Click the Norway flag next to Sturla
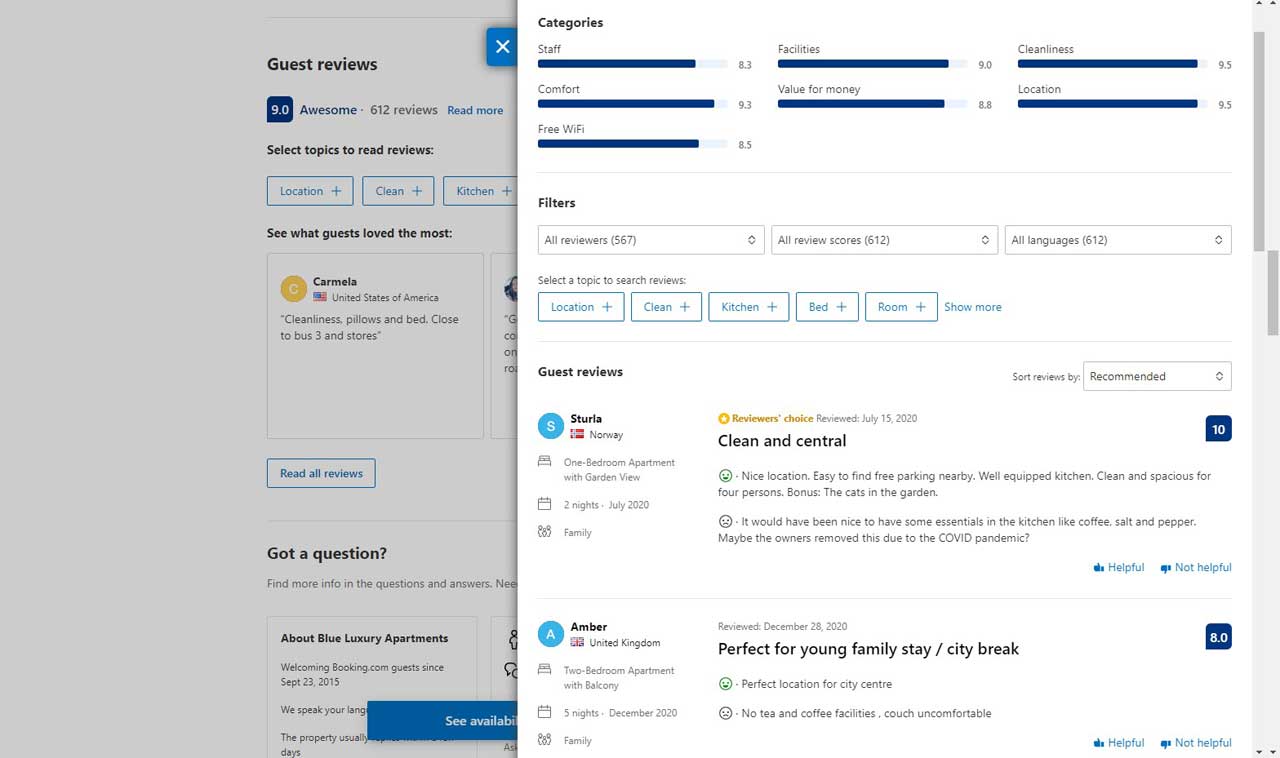Viewport: 1280px width, 758px height. click(x=577, y=434)
